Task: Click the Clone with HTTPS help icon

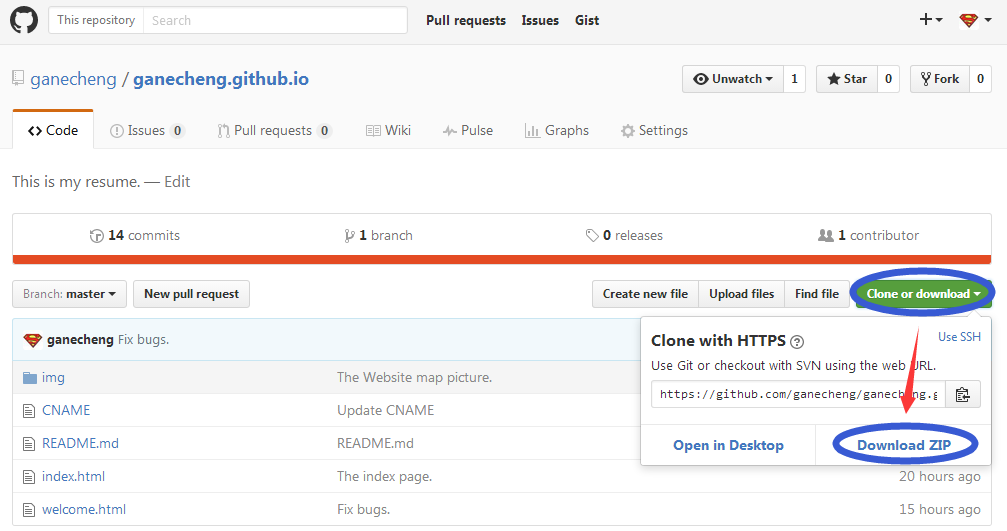Action: 797,342
